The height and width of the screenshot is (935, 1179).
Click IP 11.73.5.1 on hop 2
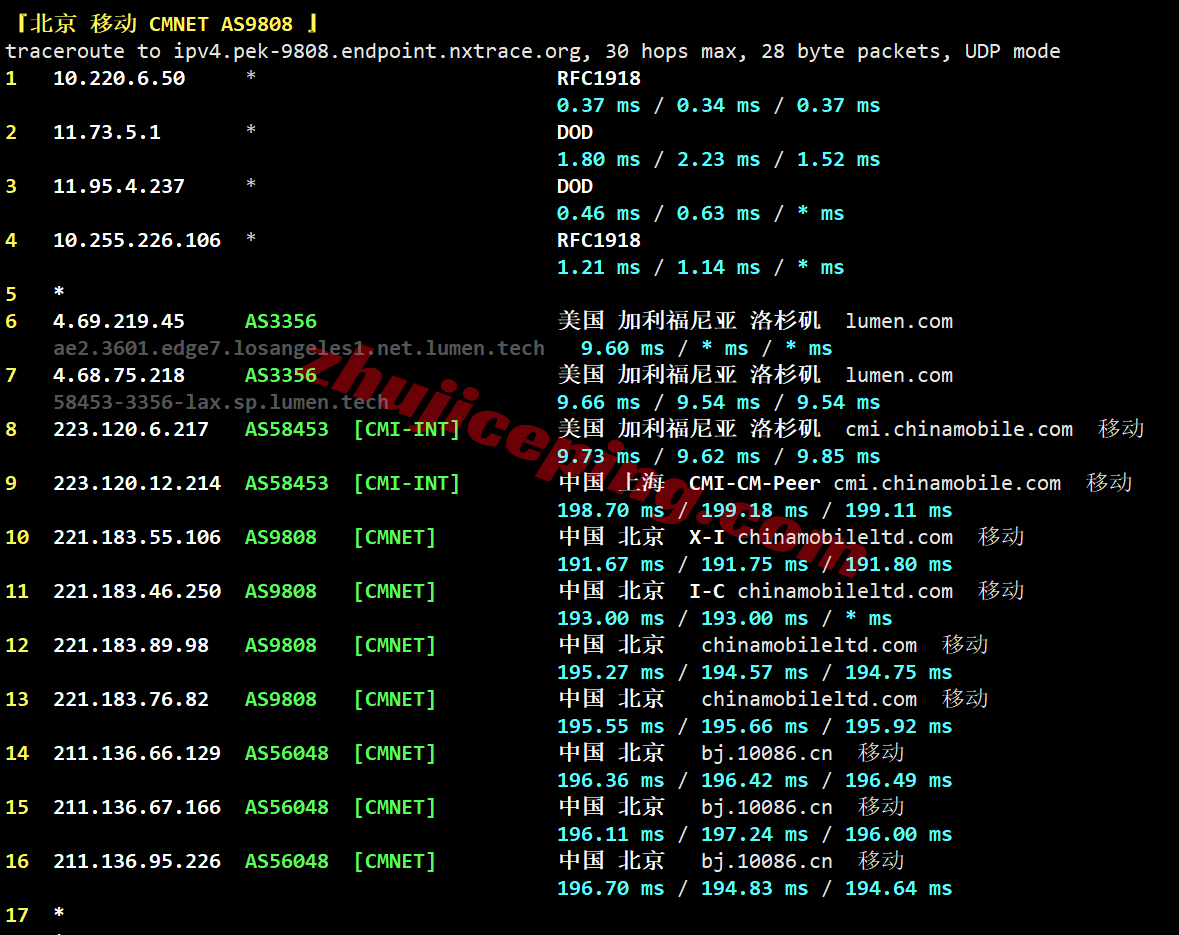pyautogui.click(x=107, y=132)
